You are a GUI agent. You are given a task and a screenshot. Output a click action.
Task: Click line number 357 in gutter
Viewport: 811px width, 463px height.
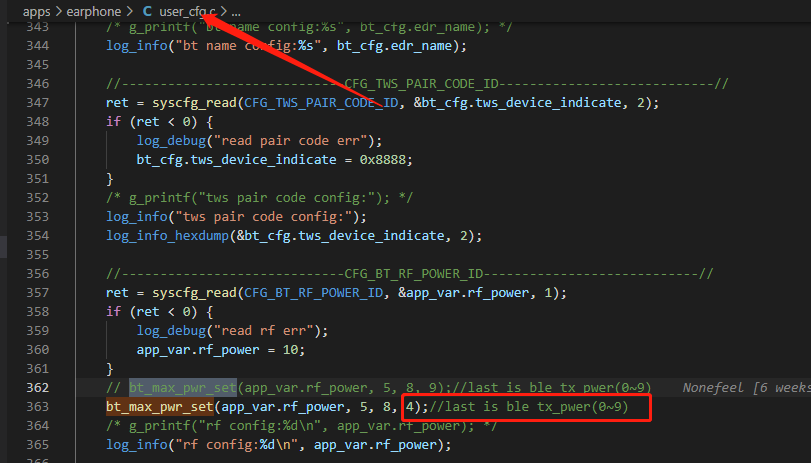pos(38,292)
